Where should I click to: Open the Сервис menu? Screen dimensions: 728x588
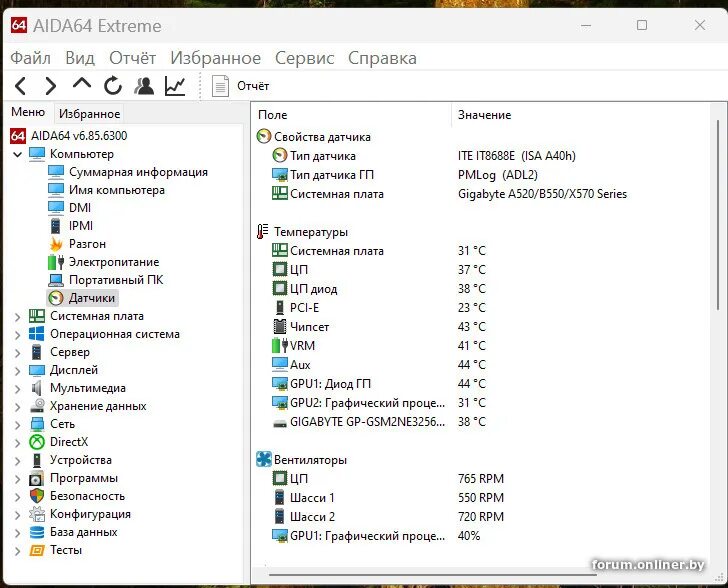[x=305, y=58]
